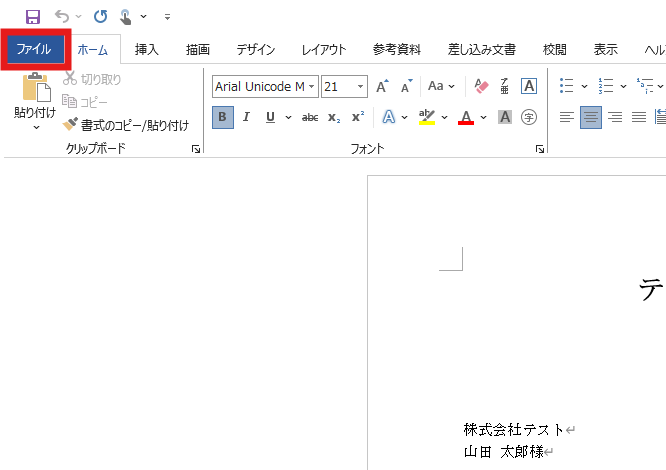Save the document with the floppy disk icon

[x=33, y=17]
